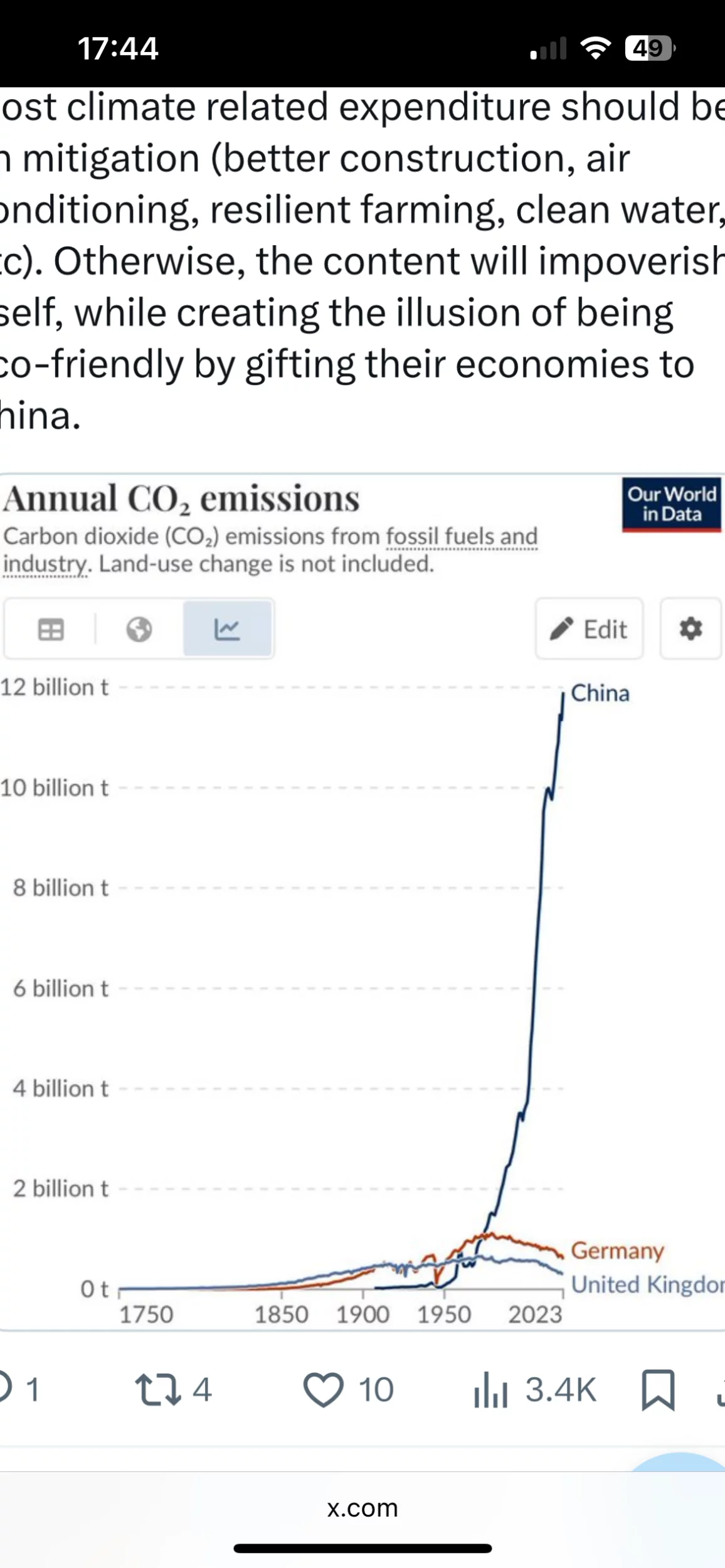725x1568 pixels.
Task: Open view analytics bar icon
Action: (490, 1389)
